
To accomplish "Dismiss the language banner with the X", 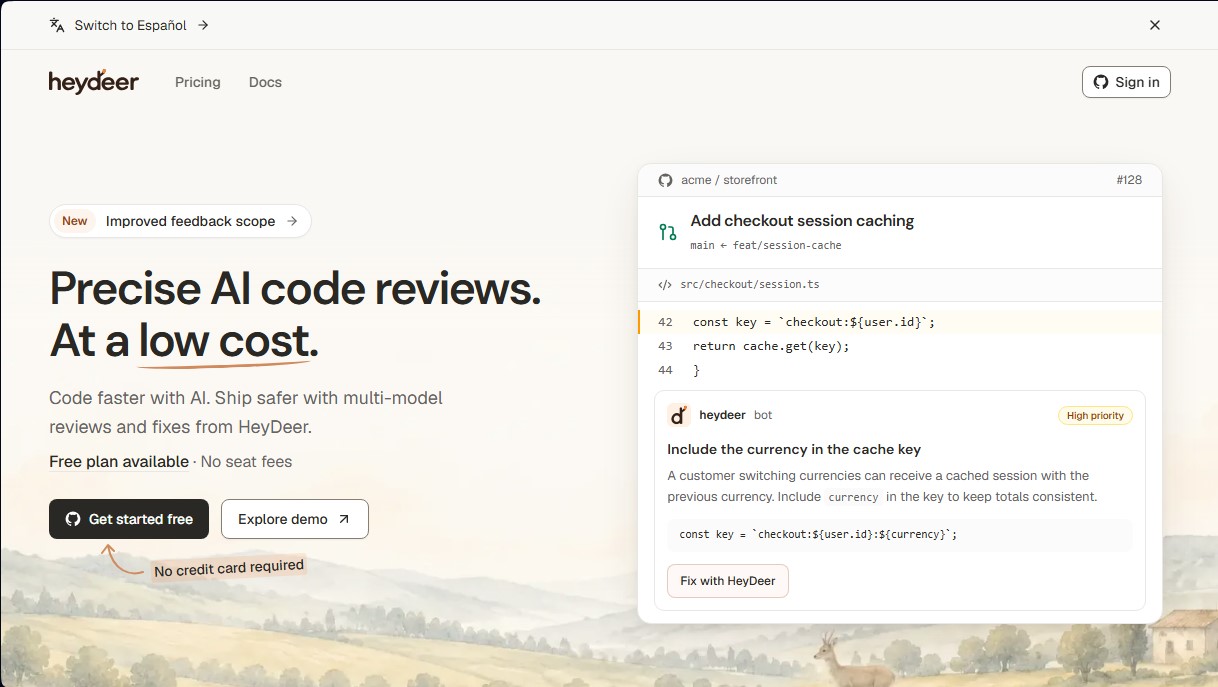I will (x=1155, y=25).
